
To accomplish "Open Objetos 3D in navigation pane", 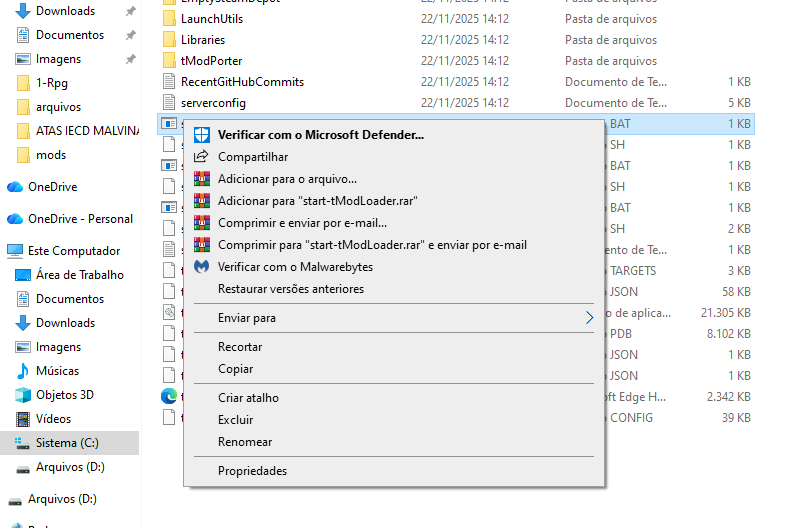I will (x=65, y=395).
